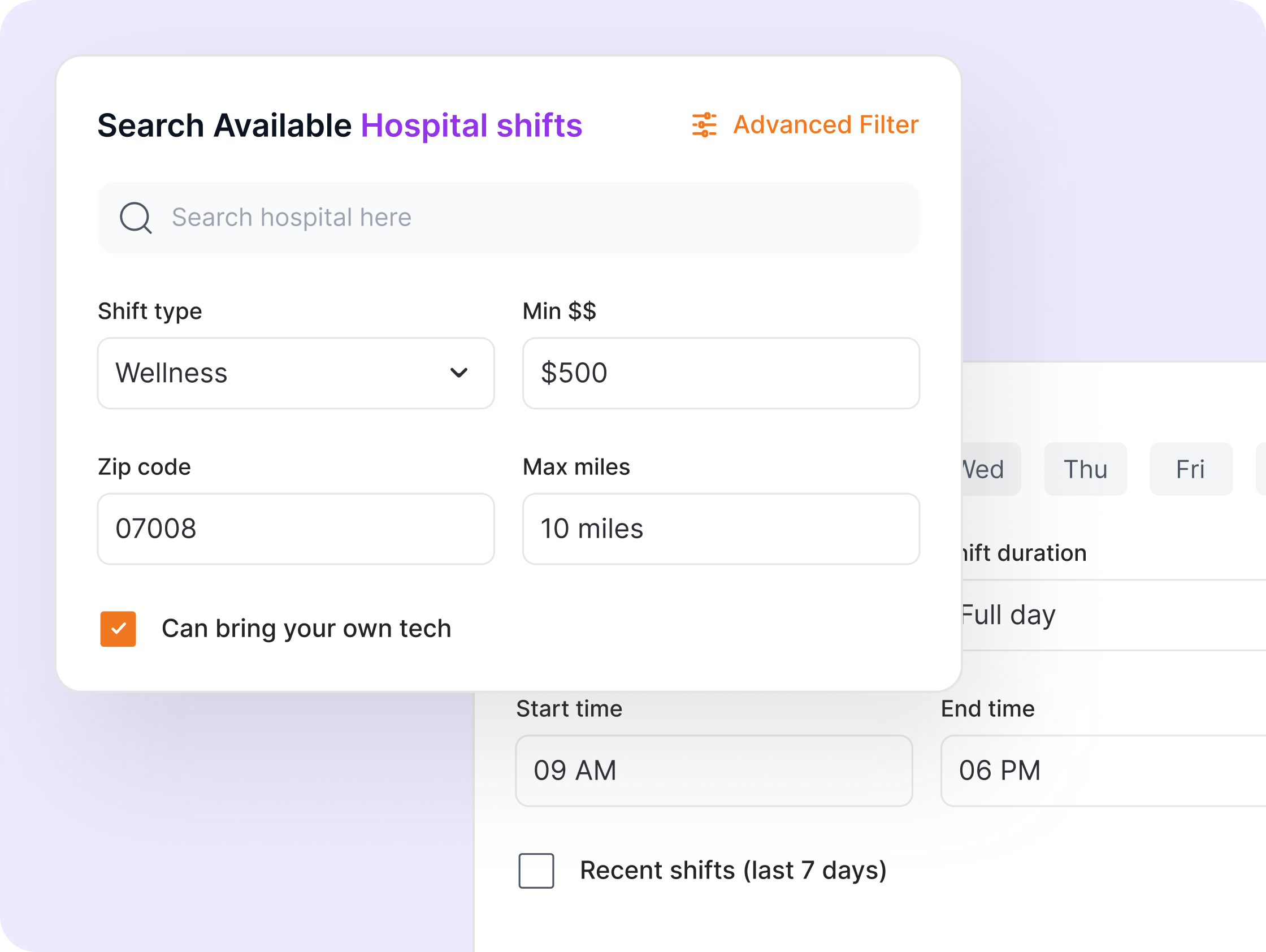Click the Zip code field 07008

click(x=296, y=529)
